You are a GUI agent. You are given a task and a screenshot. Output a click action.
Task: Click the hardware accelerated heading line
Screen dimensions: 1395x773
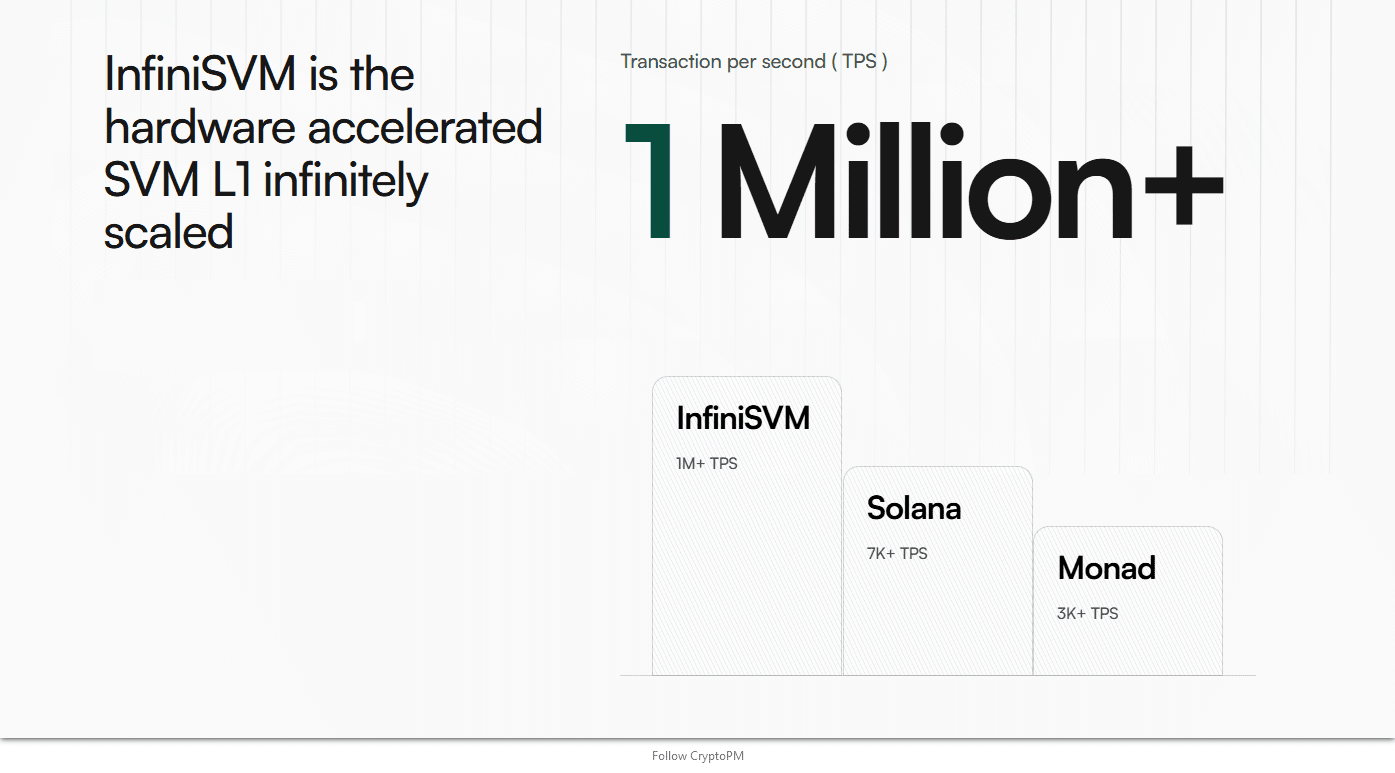tap(323, 128)
